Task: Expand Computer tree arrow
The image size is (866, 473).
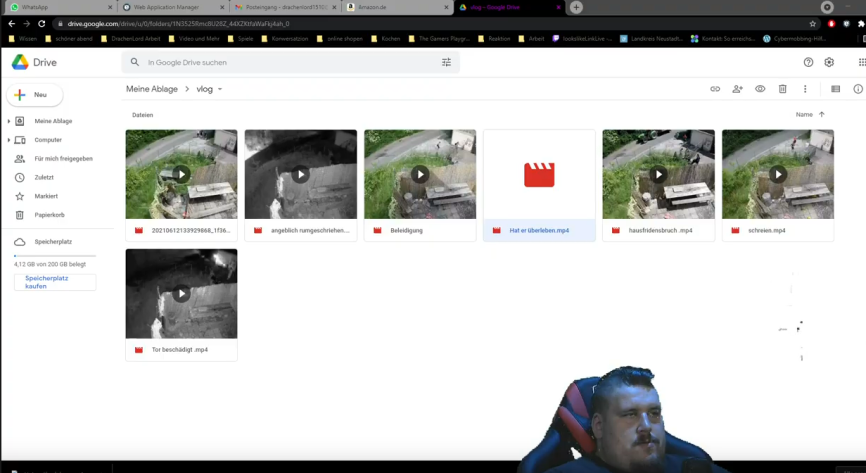Action: pos(8,140)
